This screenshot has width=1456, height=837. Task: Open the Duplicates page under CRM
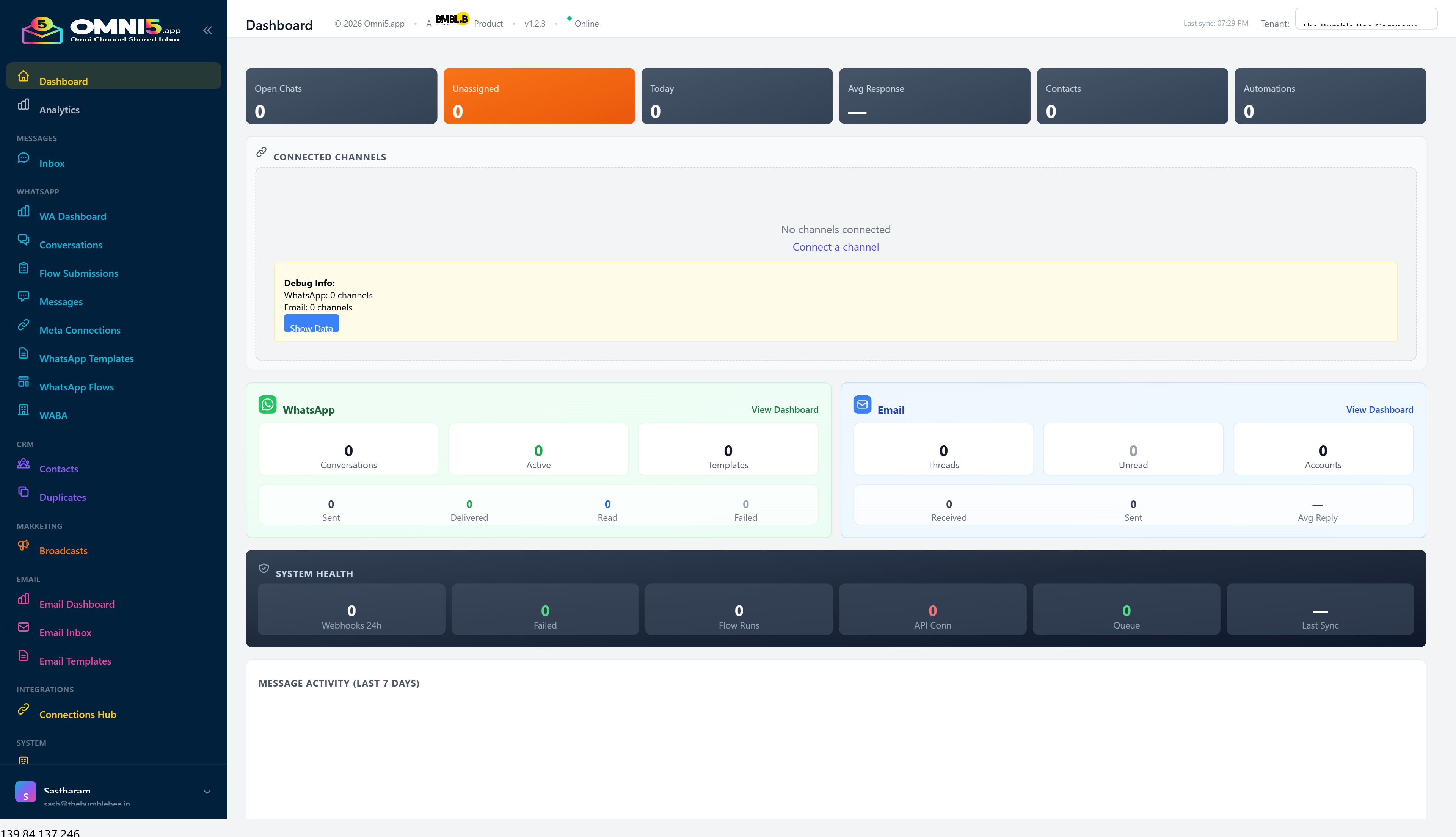coord(62,497)
